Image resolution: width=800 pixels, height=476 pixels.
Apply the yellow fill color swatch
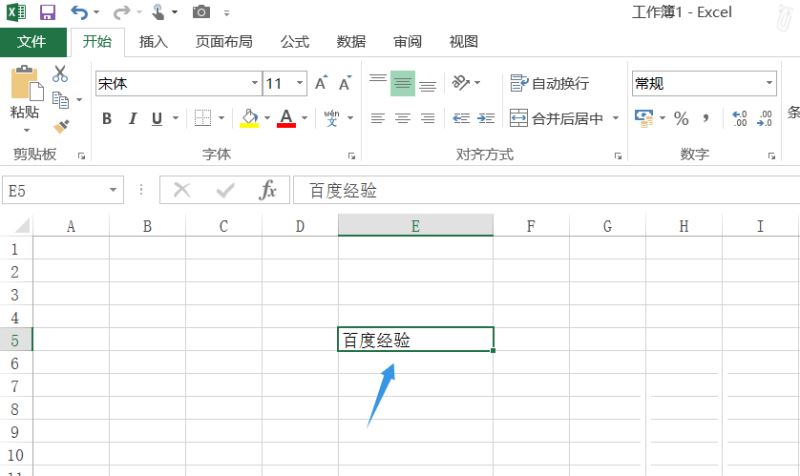click(250, 119)
